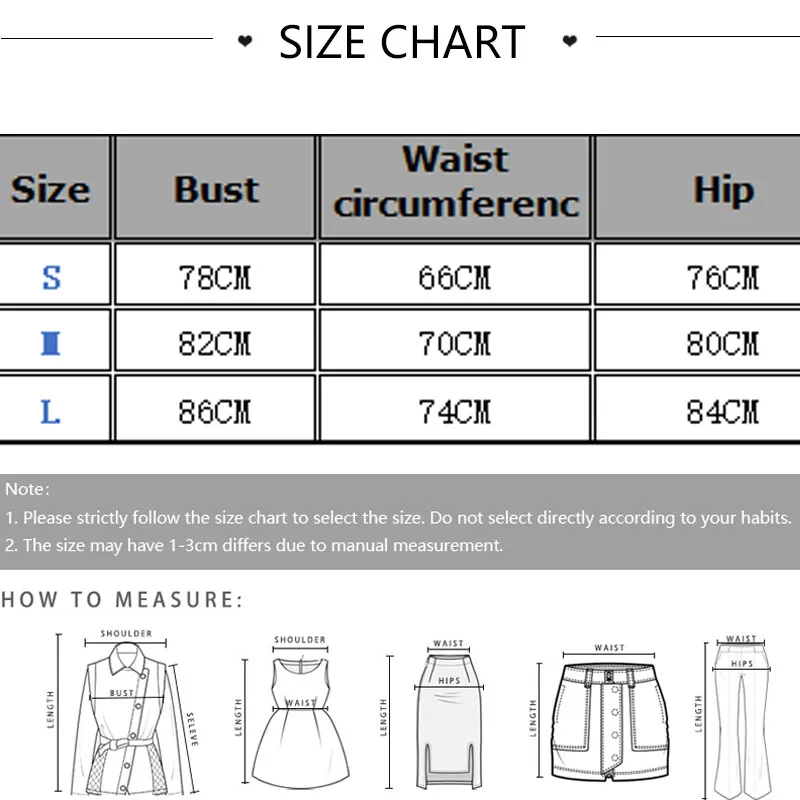Click the HOW TO MEASURE heading
The width and height of the screenshot is (800, 800).
click(x=122, y=600)
